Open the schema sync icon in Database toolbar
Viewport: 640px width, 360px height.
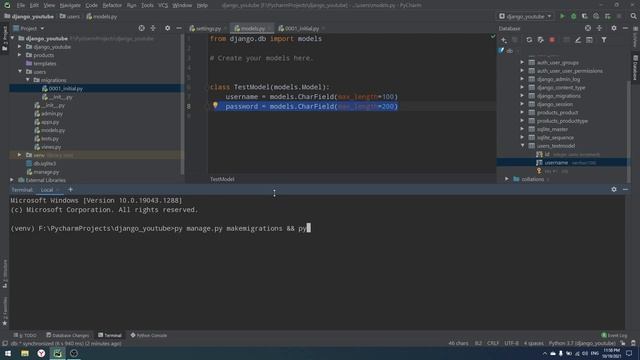pos(540,40)
